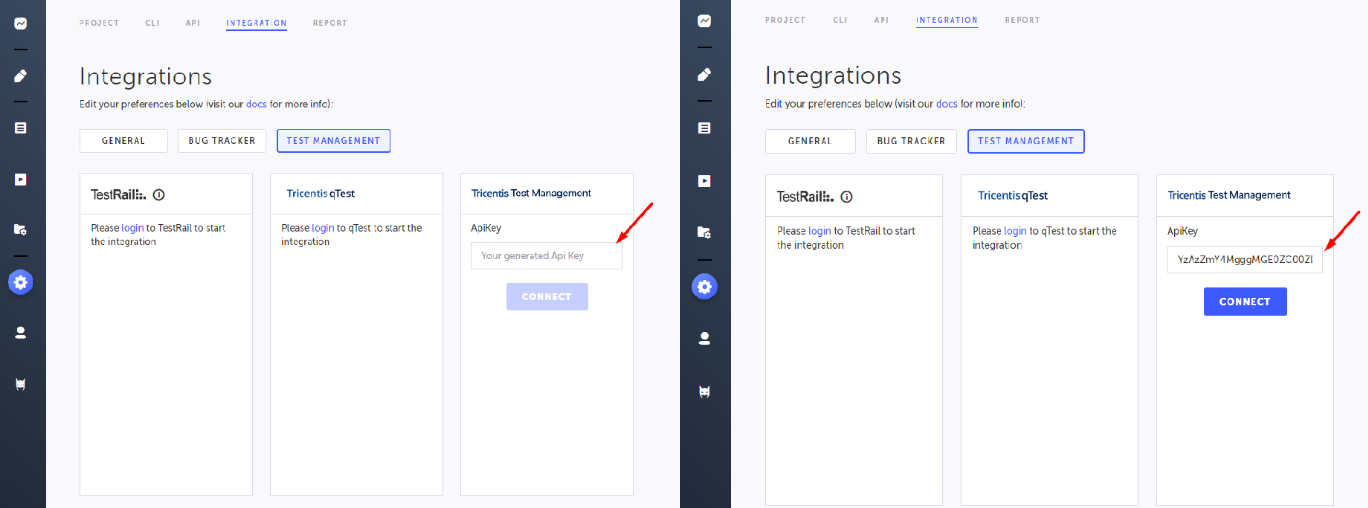Click TestRail login link in left screenshot

point(133,228)
